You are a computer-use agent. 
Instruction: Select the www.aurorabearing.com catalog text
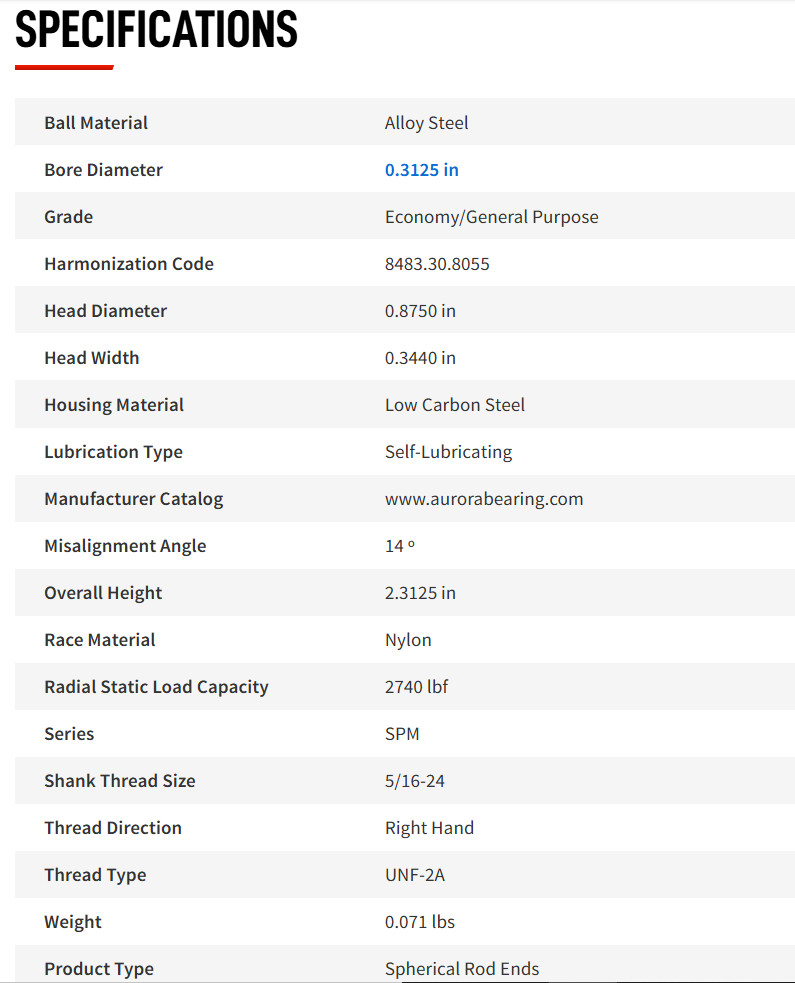[484, 499]
